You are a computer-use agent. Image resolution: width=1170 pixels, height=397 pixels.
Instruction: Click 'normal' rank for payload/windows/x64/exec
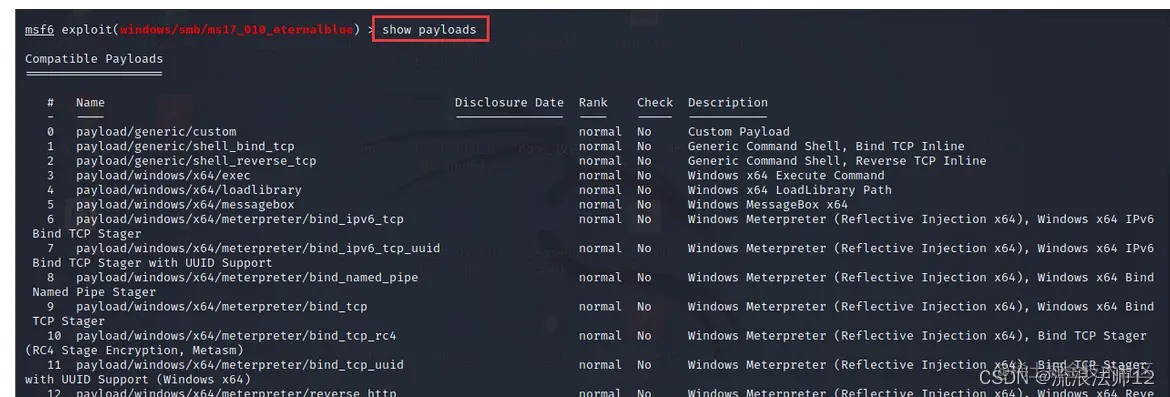click(600, 175)
